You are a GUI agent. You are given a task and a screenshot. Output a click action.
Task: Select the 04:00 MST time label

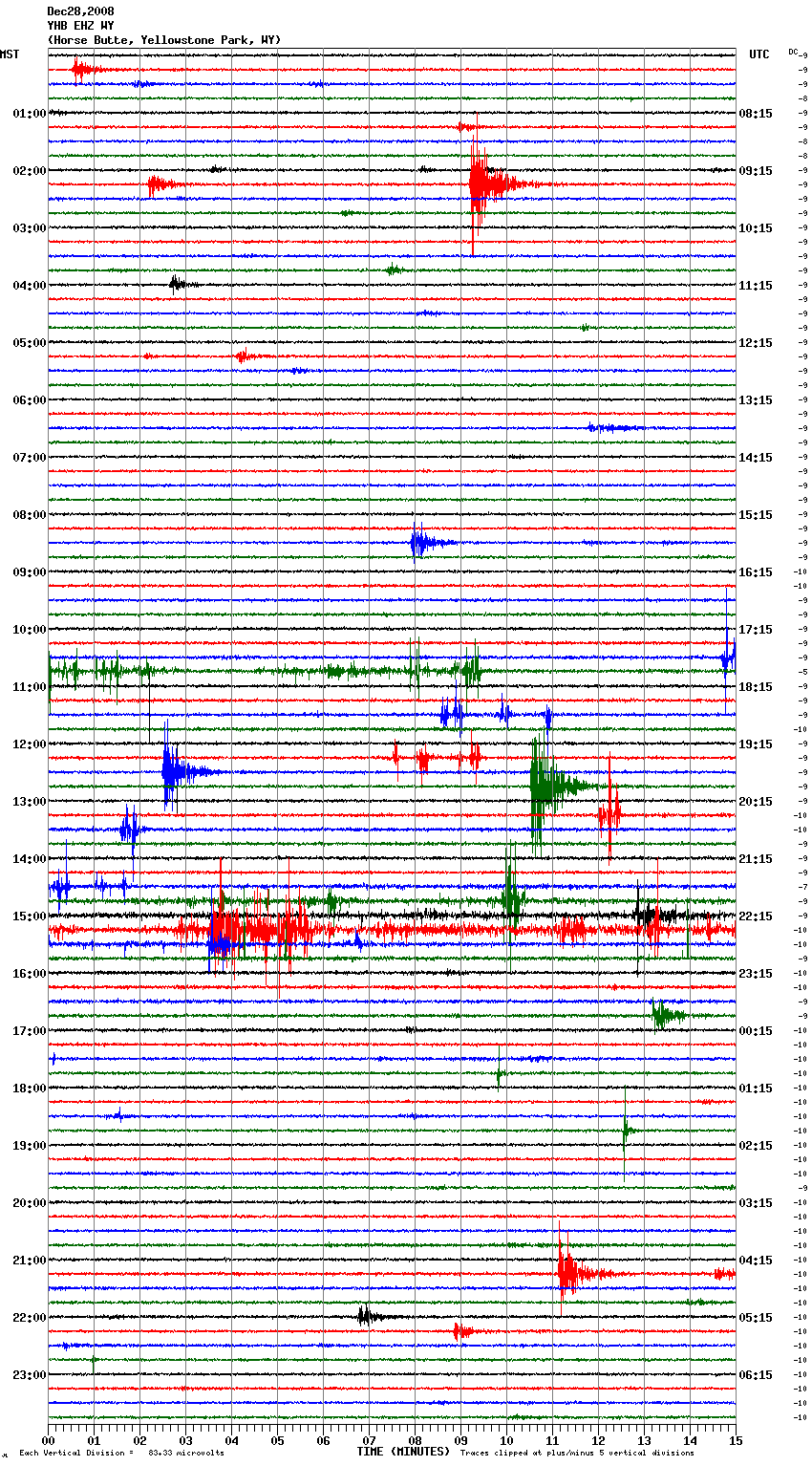(30, 286)
